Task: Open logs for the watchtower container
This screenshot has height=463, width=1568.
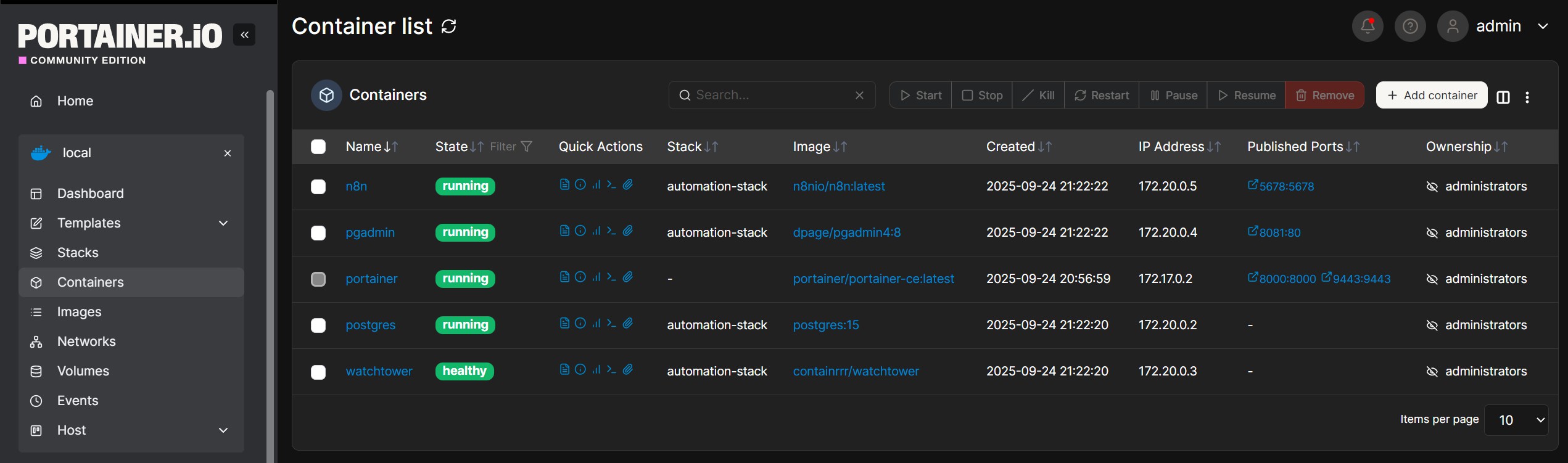Action: (564, 369)
